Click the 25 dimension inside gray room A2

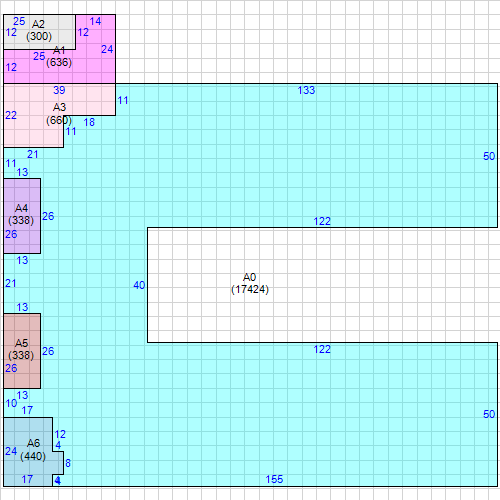coord(19,21)
